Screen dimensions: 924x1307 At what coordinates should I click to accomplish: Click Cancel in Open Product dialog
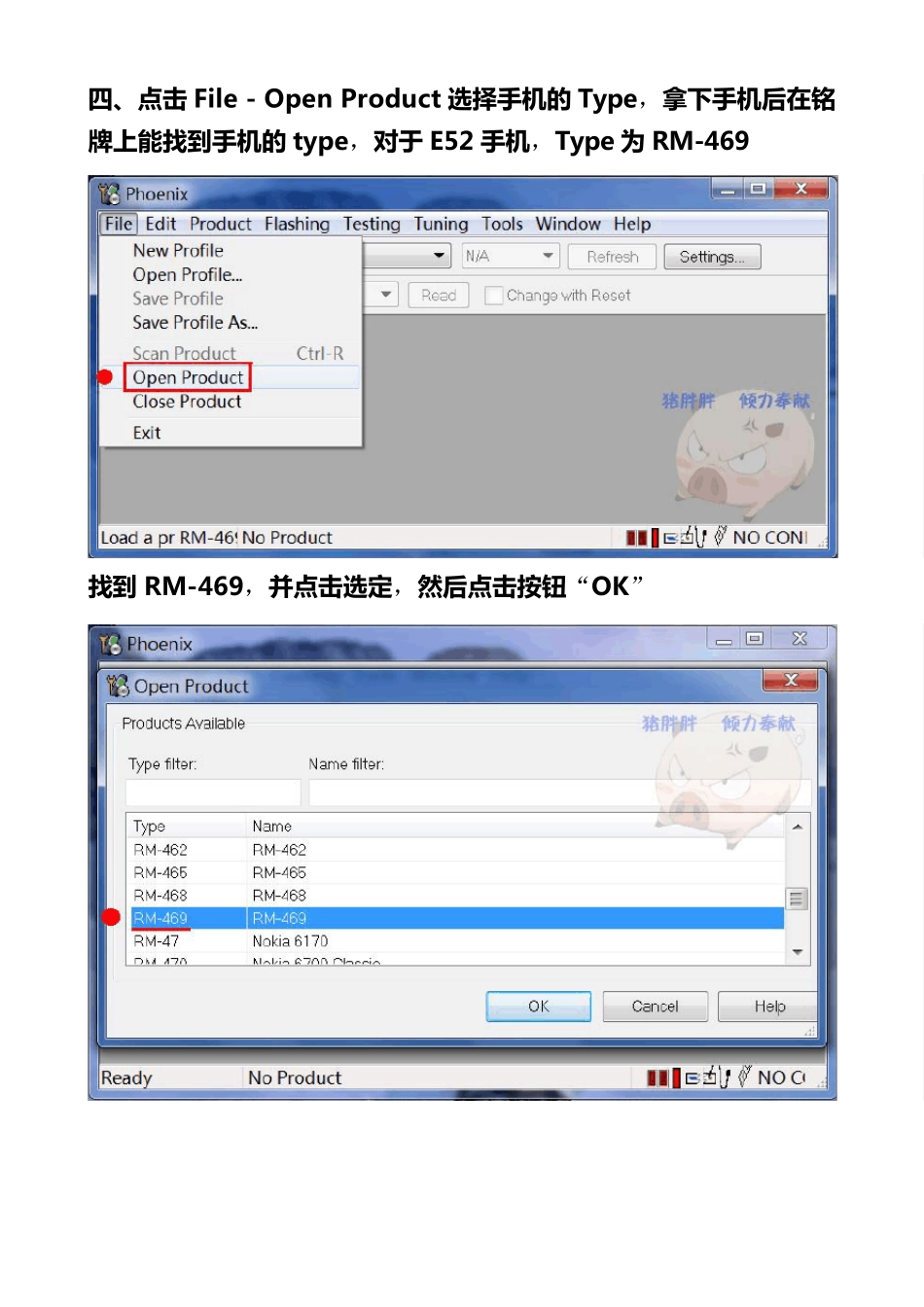coord(655,1007)
